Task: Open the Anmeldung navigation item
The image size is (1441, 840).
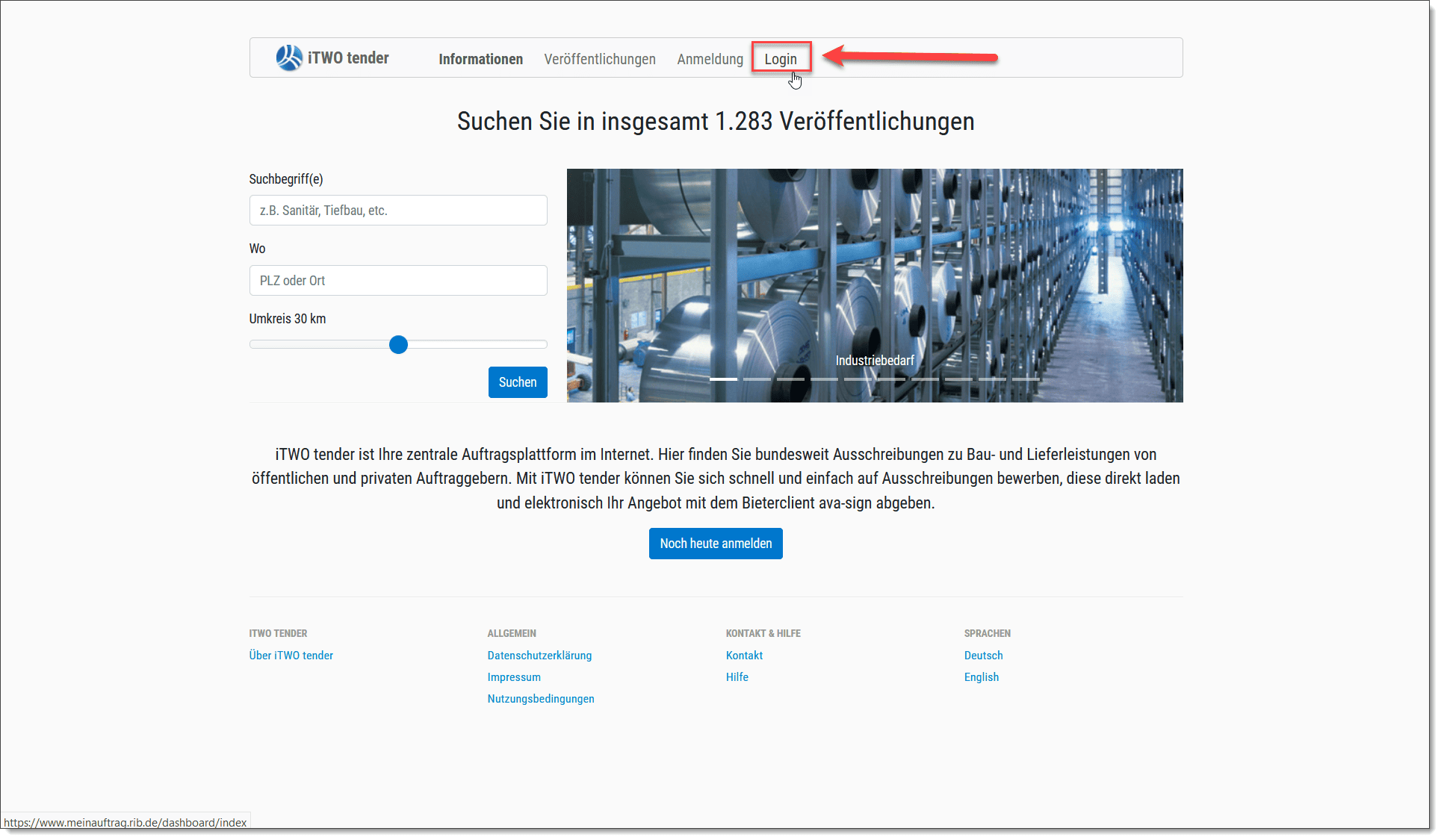Action: coord(710,59)
